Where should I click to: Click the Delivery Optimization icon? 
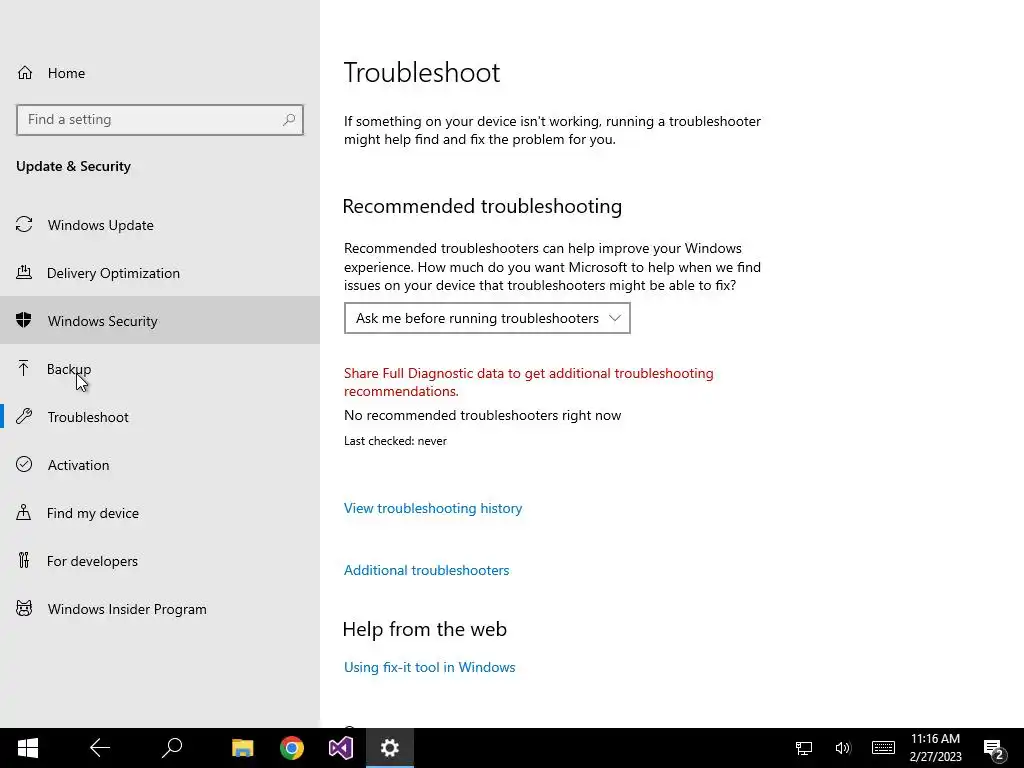(x=24, y=272)
